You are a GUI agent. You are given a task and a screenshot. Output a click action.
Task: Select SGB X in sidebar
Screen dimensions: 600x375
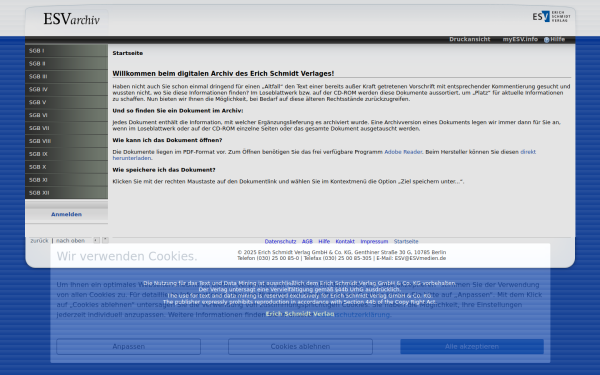tap(67, 167)
